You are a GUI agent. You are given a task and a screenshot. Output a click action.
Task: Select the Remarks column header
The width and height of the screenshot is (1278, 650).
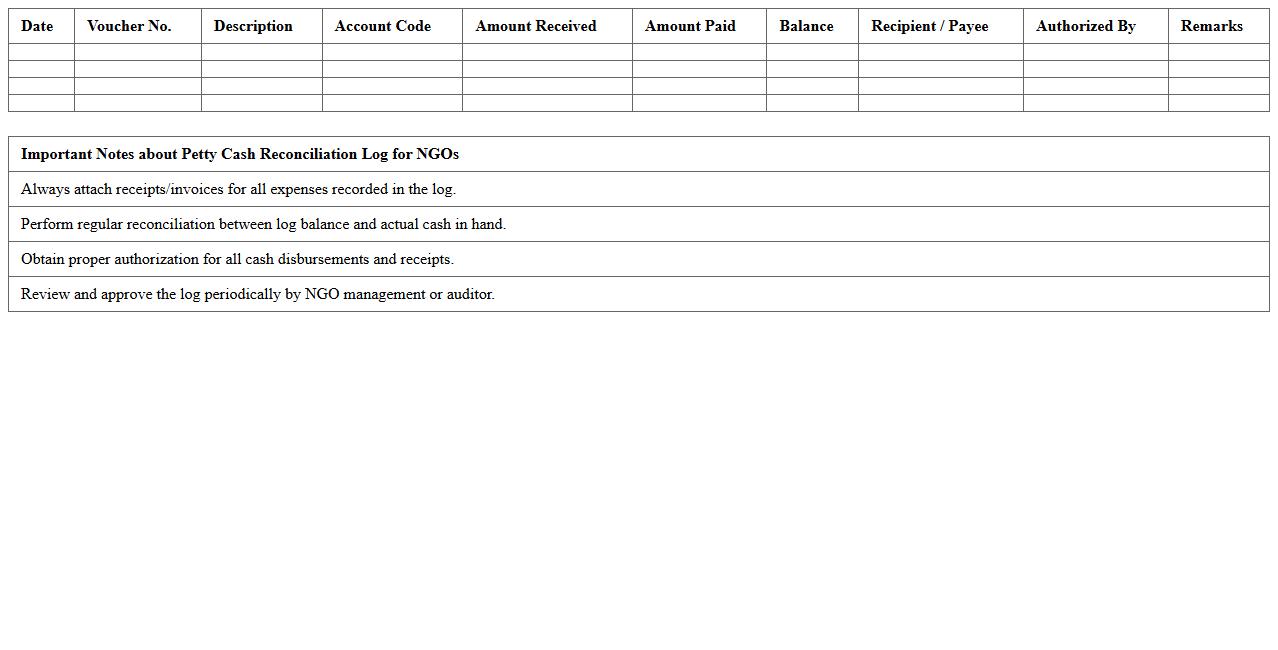[x=1211, y=26]
